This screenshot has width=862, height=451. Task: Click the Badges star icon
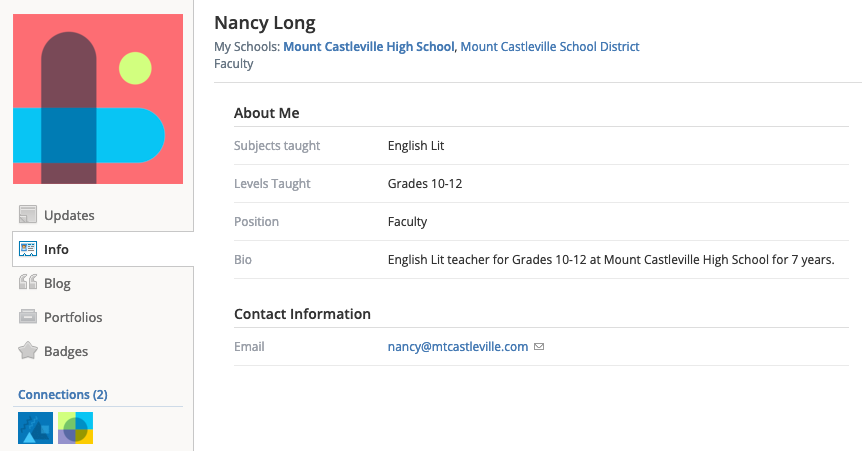click(x=28, y=351)
